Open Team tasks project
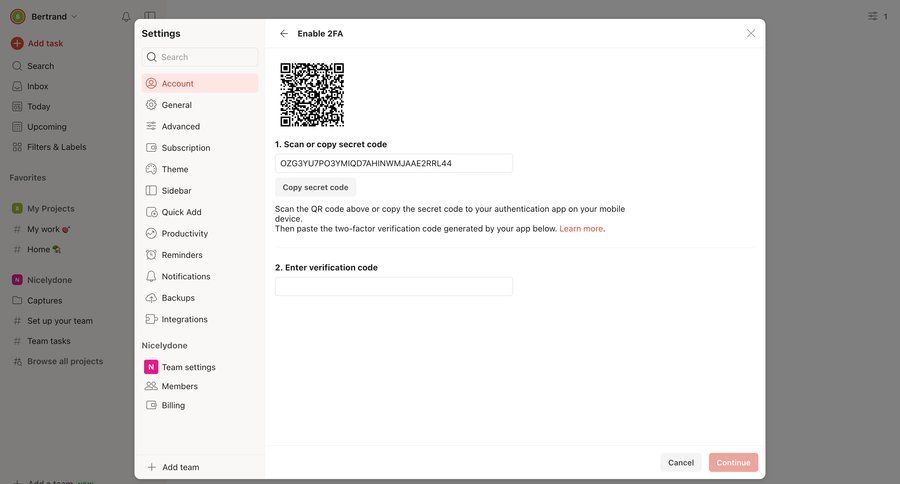Screen dimensions: 900x484 tap(49, 341)
